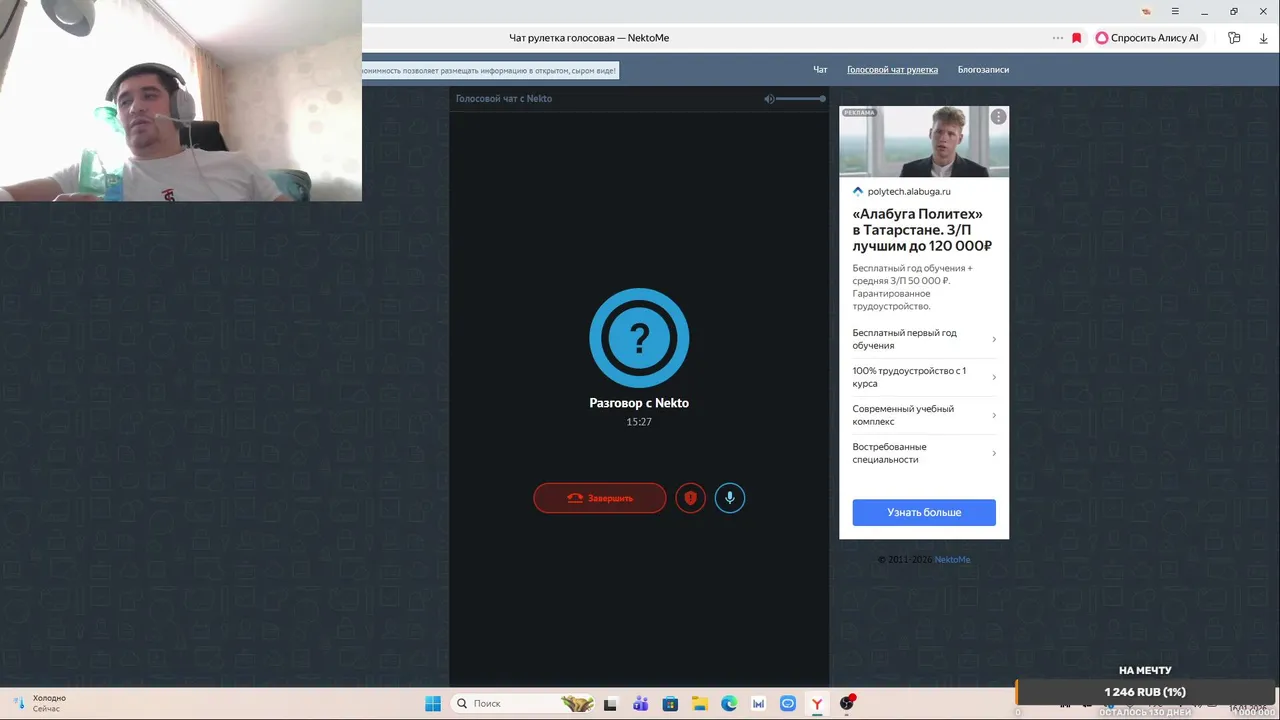
Task: Click the Разговор с Nekto heading
Action: (639, 403)
